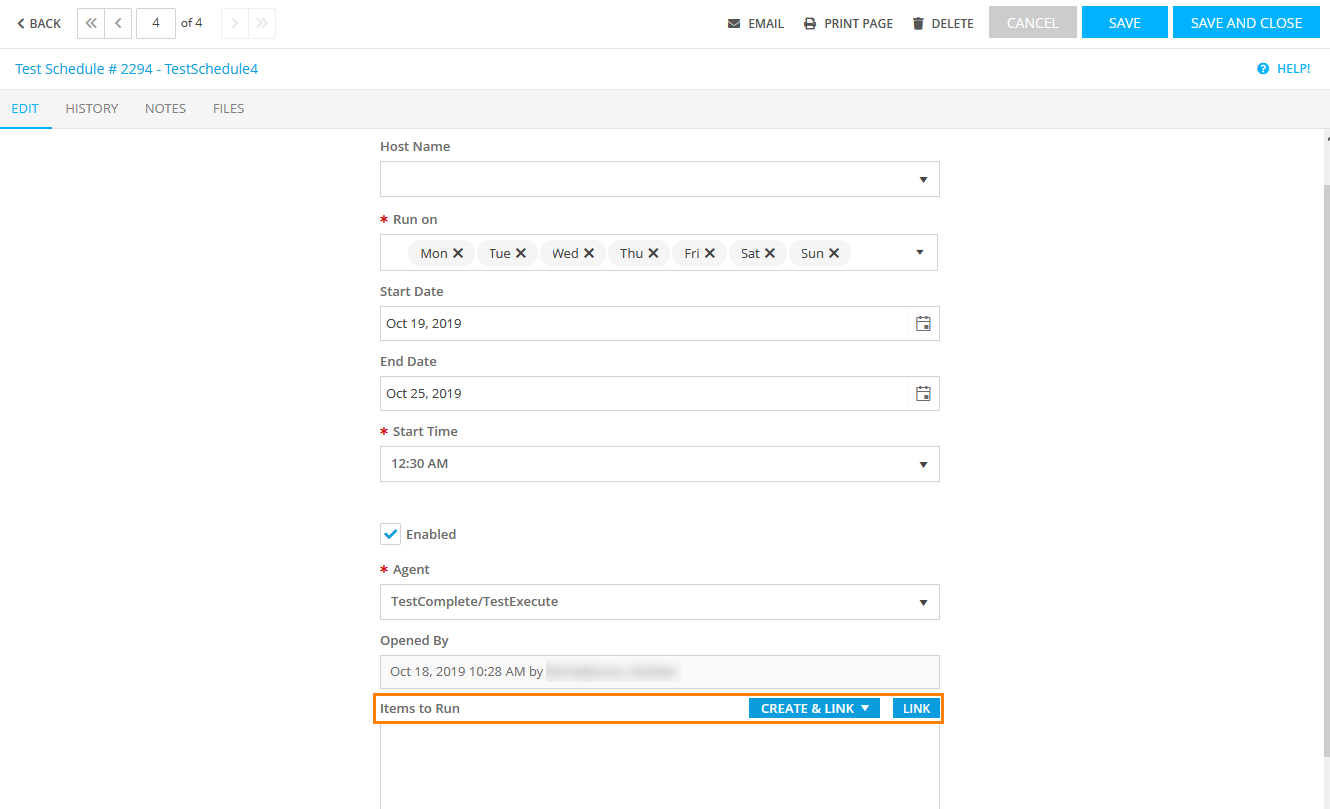
Task: Click the Print Page printer icon
Action: click(x=810, y=23)
